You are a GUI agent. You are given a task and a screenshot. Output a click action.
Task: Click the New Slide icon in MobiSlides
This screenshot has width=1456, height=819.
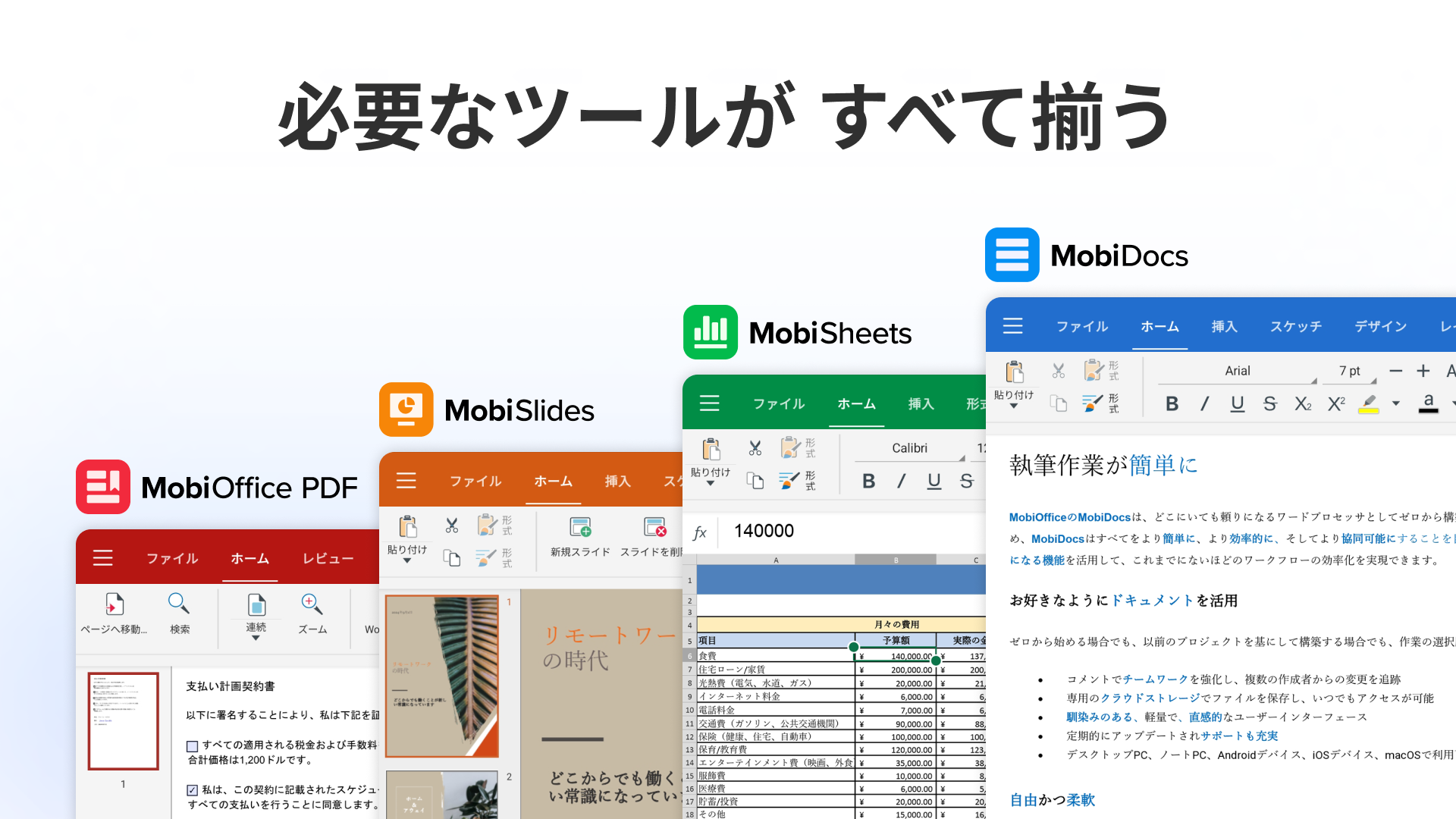point(581,526)
